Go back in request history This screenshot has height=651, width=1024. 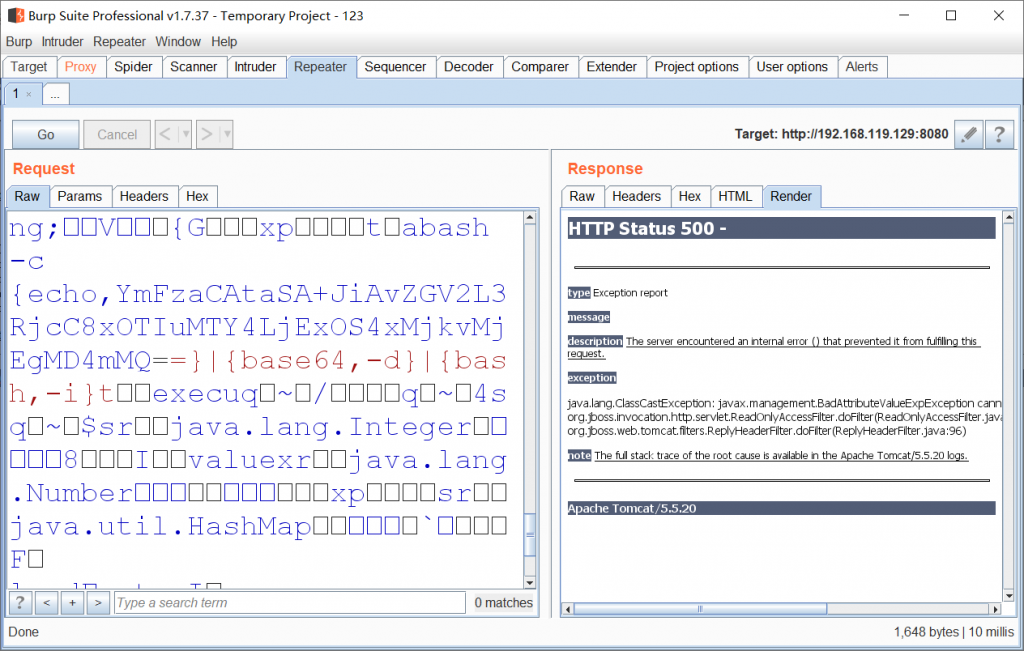[165, 135]
